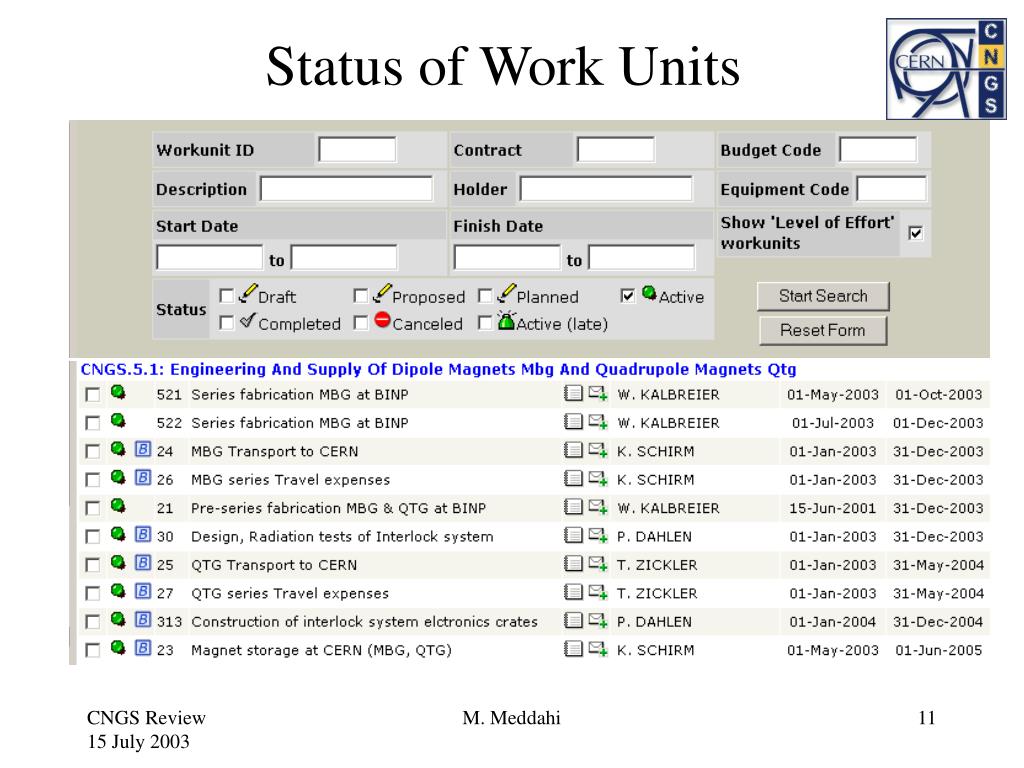The image size is (1024, 768).
Task: Click 'Construction of interlock system elctronics crates' text
Action: (364, 622)
